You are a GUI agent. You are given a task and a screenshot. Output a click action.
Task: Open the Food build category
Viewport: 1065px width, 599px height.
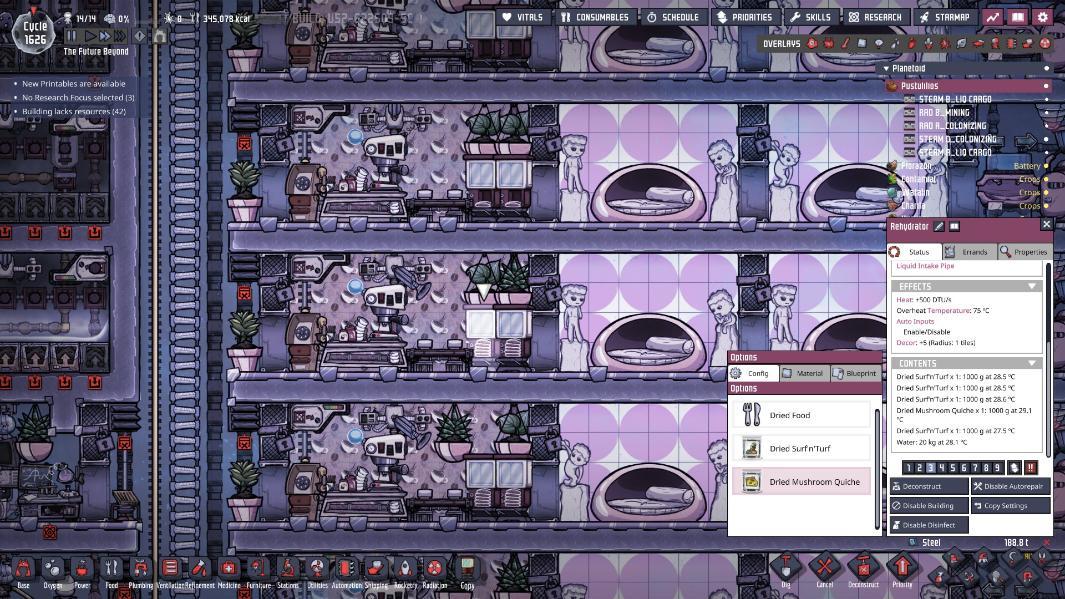coord(111,571)
